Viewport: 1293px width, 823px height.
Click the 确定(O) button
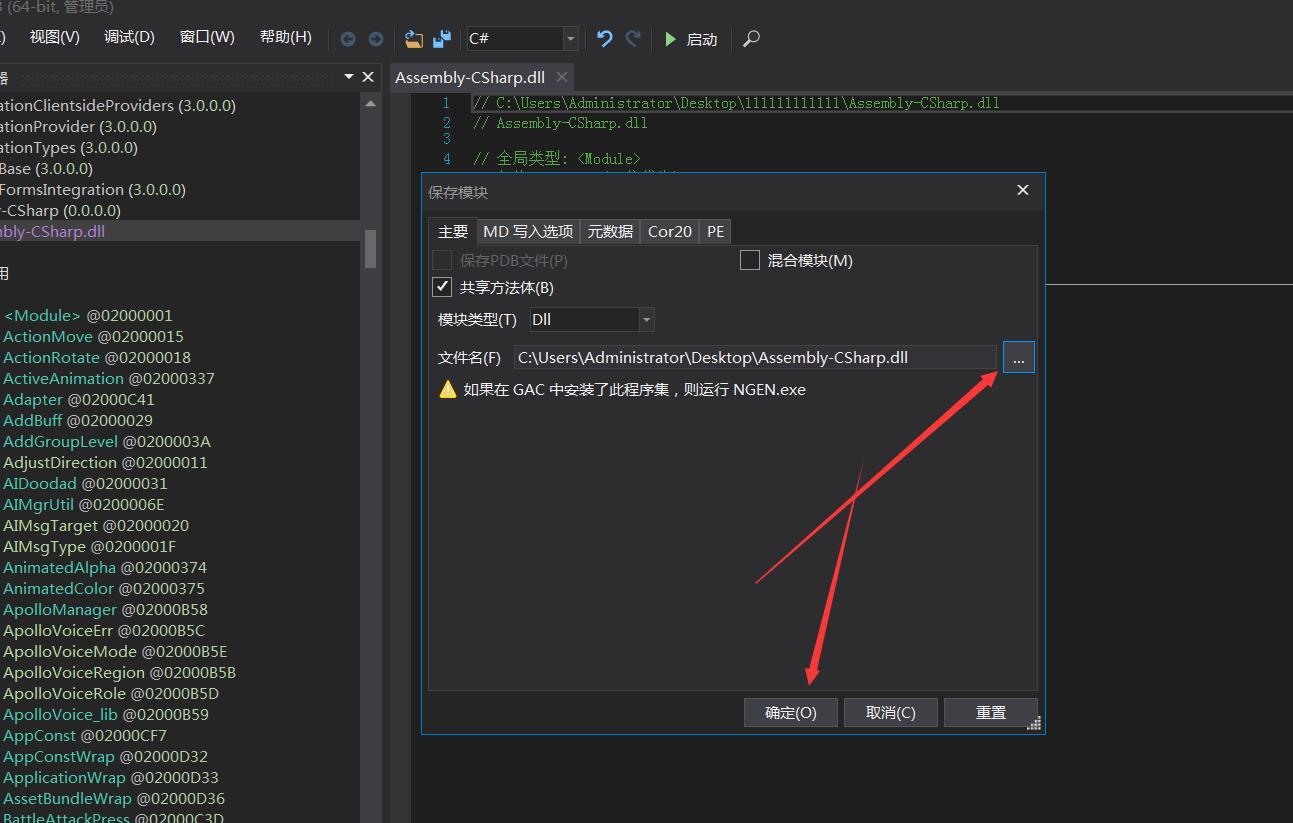[x=791, y=712]
